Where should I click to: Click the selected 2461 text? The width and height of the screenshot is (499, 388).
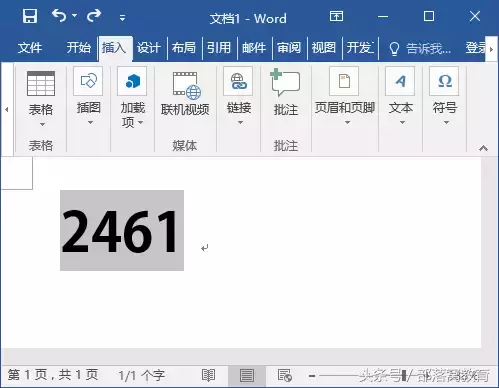pos(122,231)
